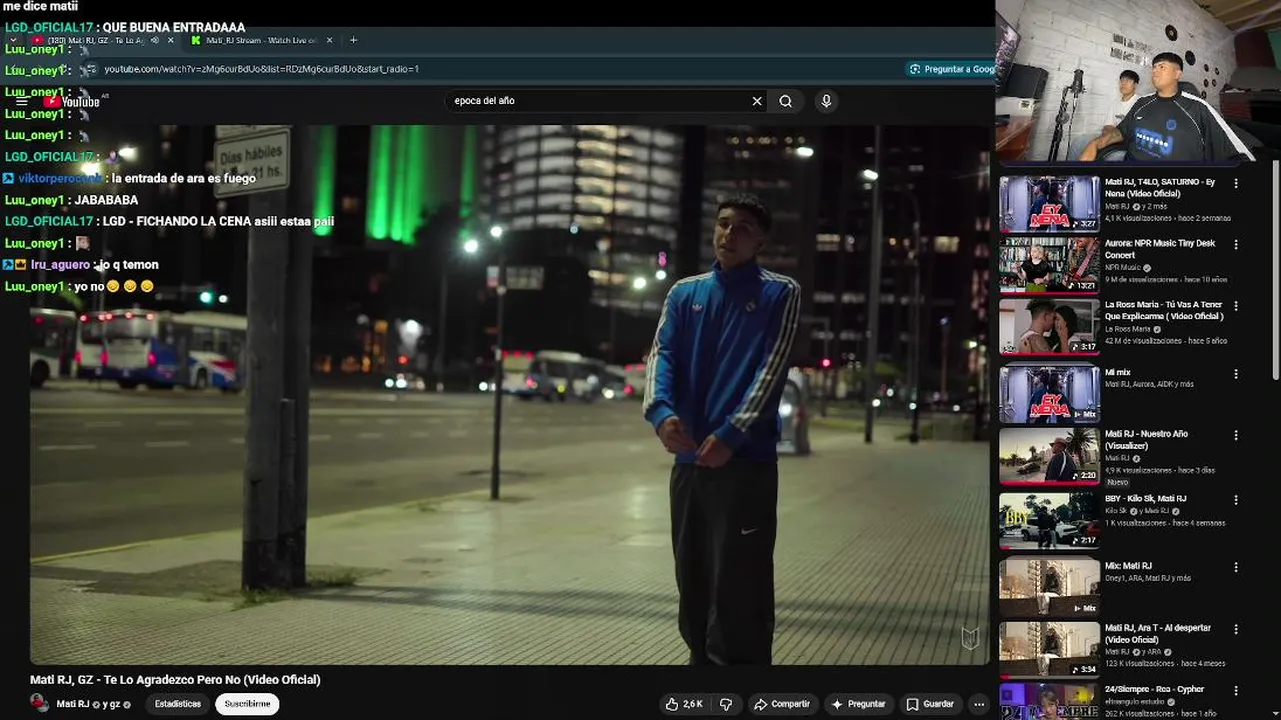Image resolution: width=1281 pixels, height=720 pixels.
Task: Open La Ross Maria video thumbnail
Action: 1049,327
